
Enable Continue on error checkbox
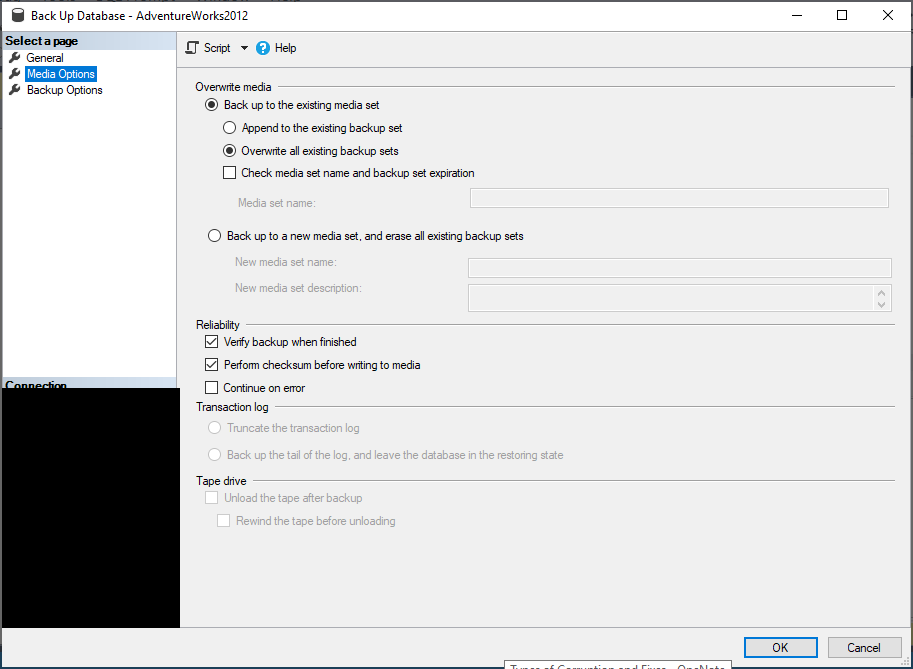(211, 388)
